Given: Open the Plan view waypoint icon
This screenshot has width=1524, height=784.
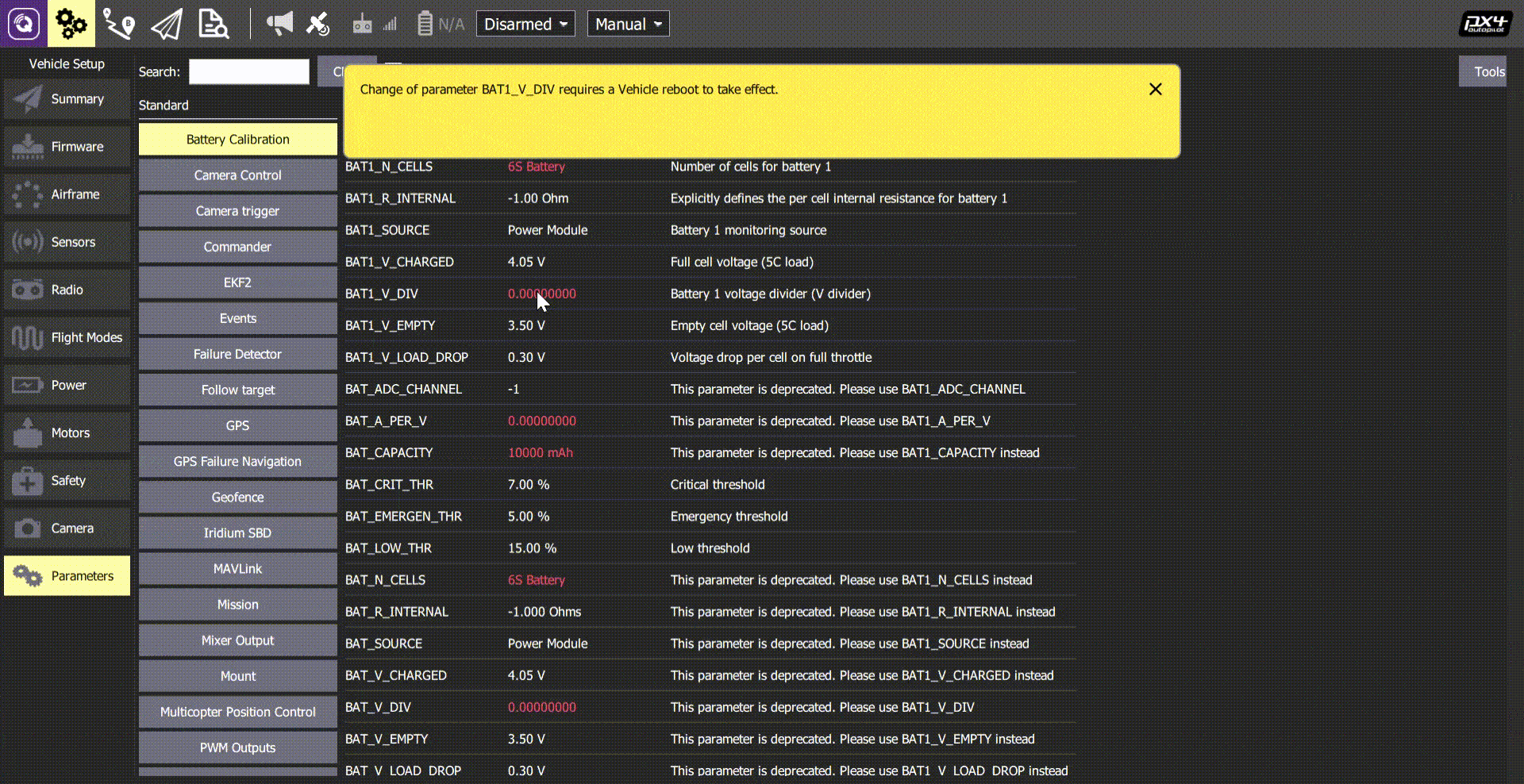Looking at the screenshot, I should pos(119,24).
